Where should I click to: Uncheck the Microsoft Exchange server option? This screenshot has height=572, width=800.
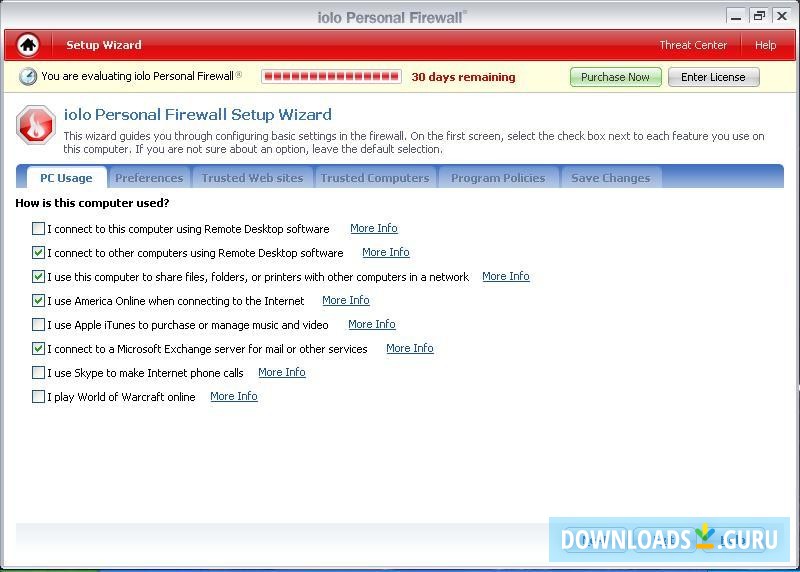38,349
